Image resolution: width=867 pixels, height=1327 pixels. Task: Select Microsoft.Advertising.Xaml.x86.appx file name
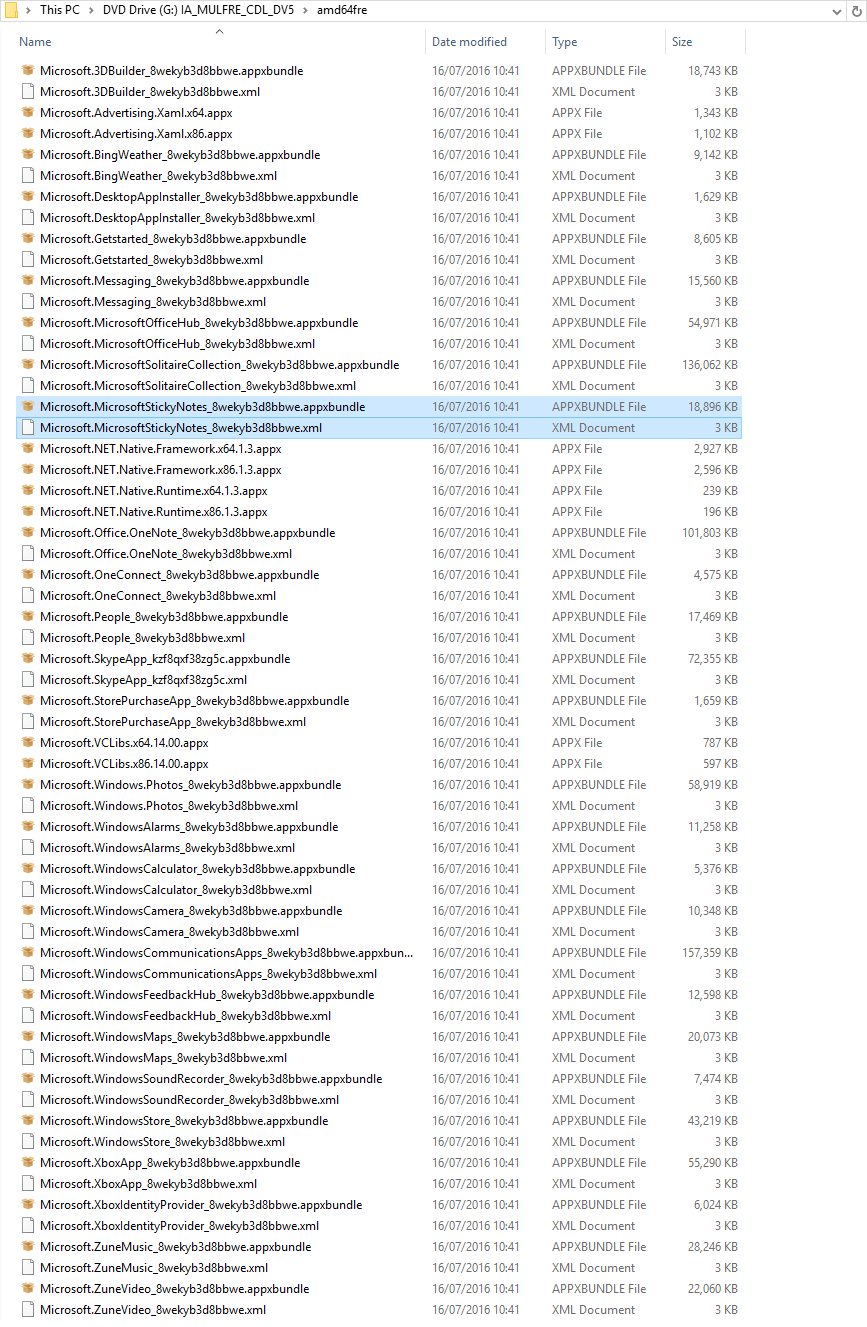[x=136, y=134]
